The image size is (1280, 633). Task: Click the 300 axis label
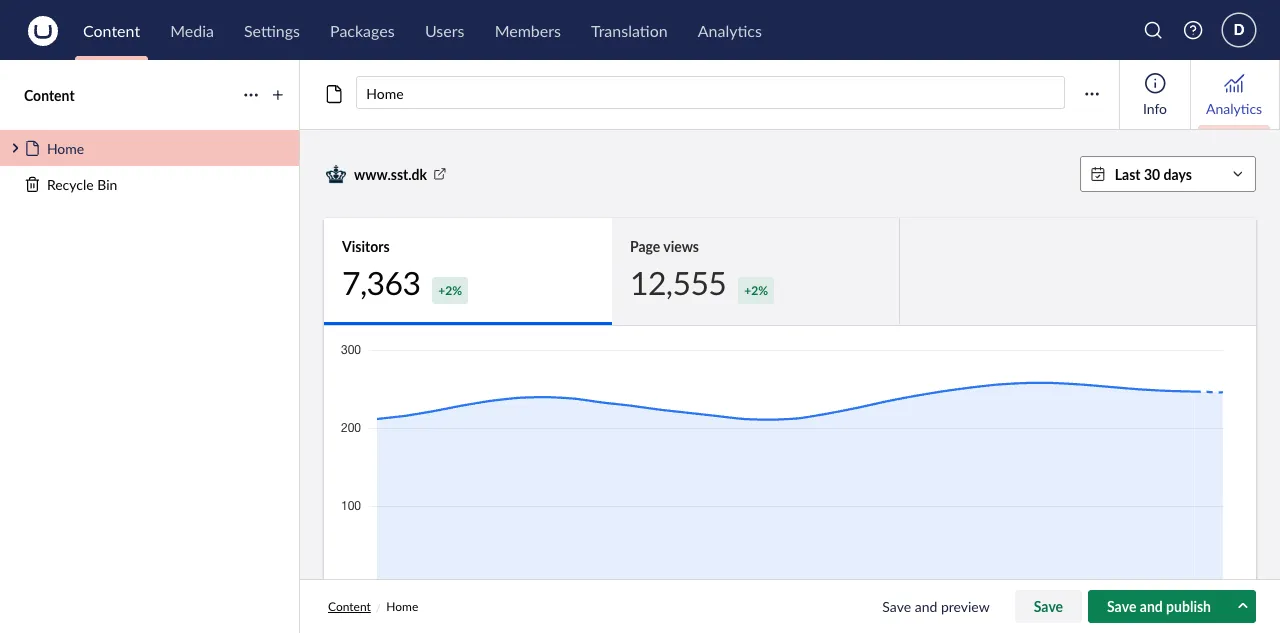pyautogui.click(x=351, y=350)
